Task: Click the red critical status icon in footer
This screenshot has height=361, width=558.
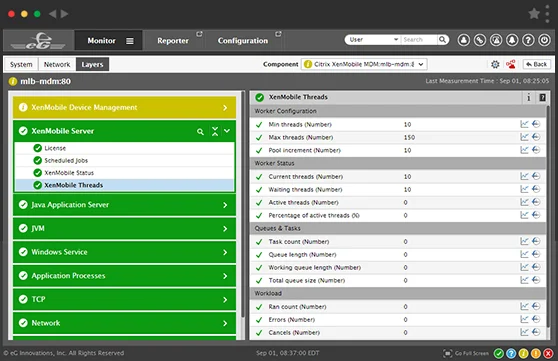Action: click(x=548, y=353)
